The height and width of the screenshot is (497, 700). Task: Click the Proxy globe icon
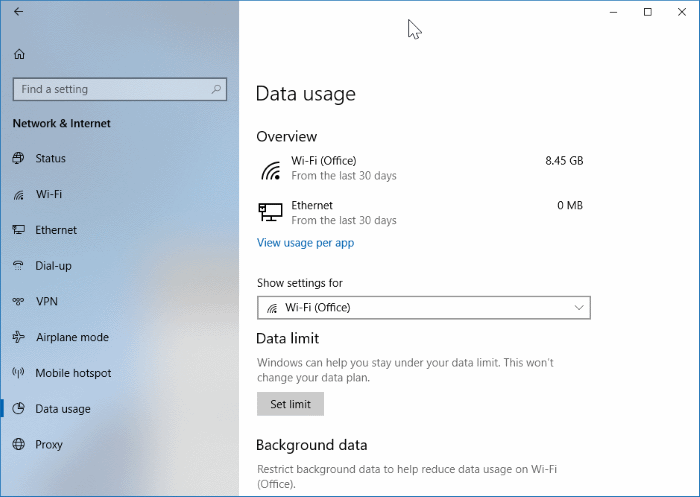click(x=18, y=444)
